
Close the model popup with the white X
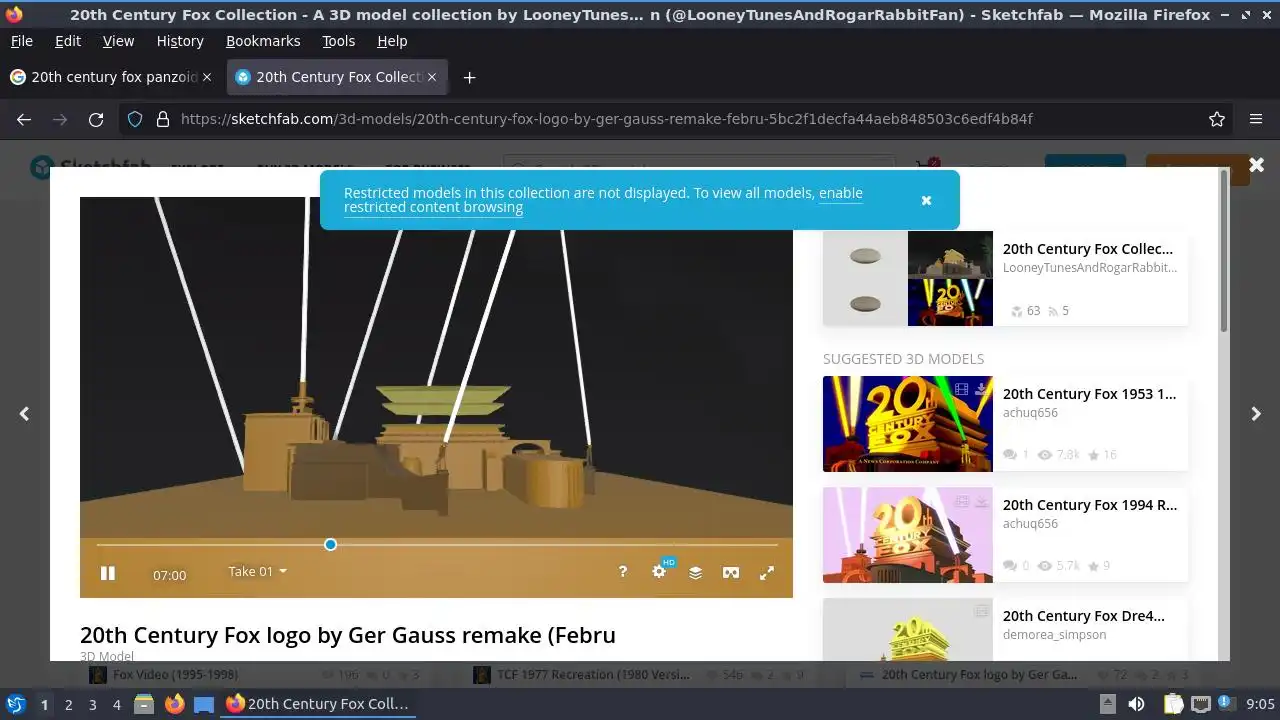click(1256, 165)
